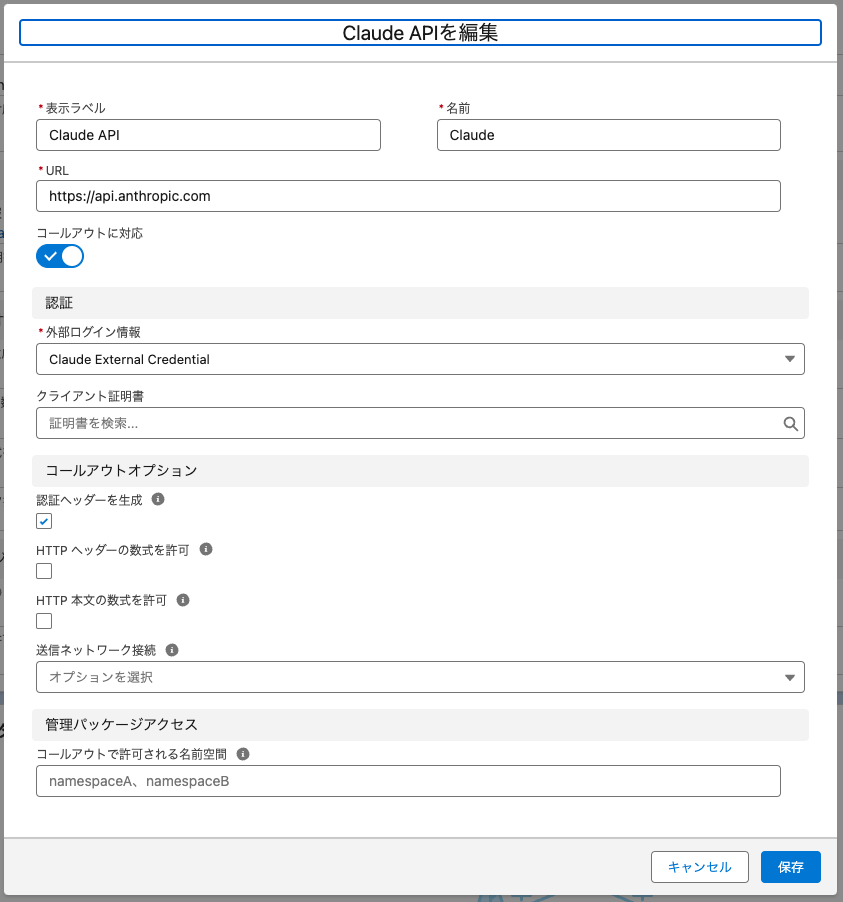The width and height of the screenshot is (843, 902).
Task: Open info tooltip for HTTP ヘッダーの数式を許可
Action: click(206, 549)
